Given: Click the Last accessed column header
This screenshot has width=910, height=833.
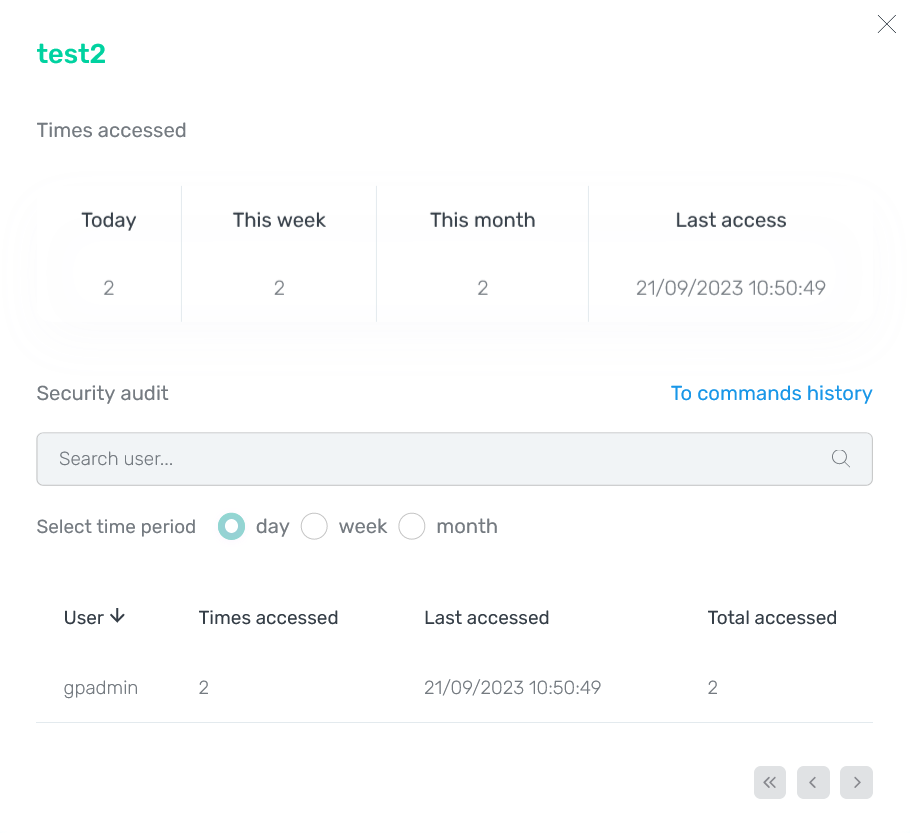Looking at the screenshot, I should pyautogui.click(x=486, y=617).
